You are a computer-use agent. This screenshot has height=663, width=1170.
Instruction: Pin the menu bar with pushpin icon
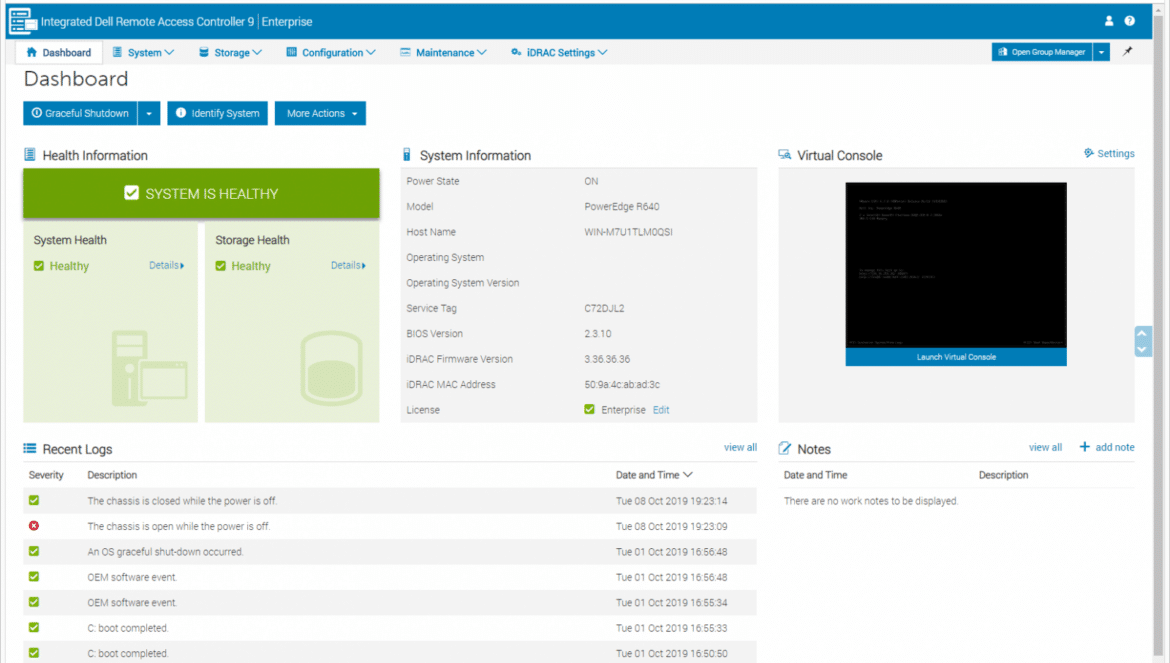coord(1127,51)
